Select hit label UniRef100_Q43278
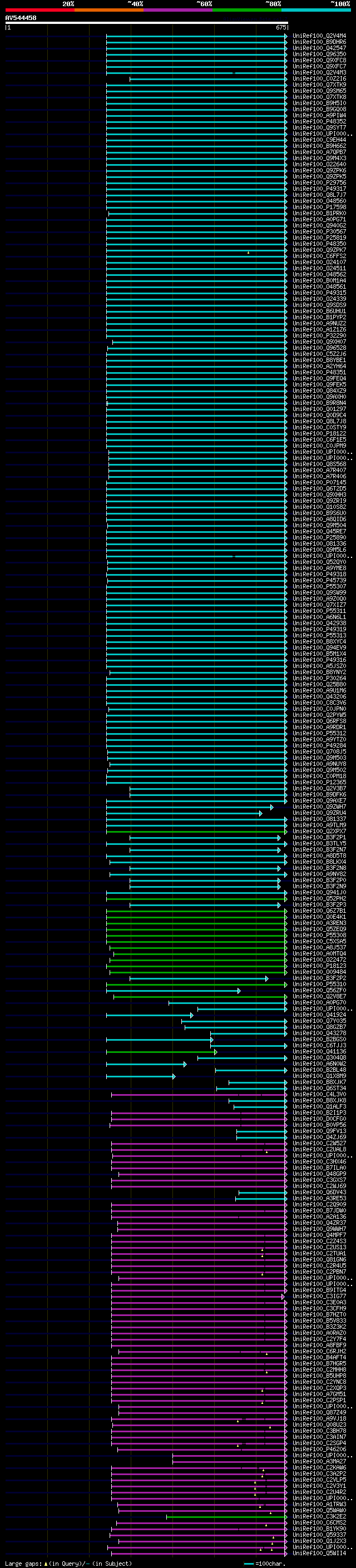Viewport: 356px width, 1568px height. [x=319, y=1033]
